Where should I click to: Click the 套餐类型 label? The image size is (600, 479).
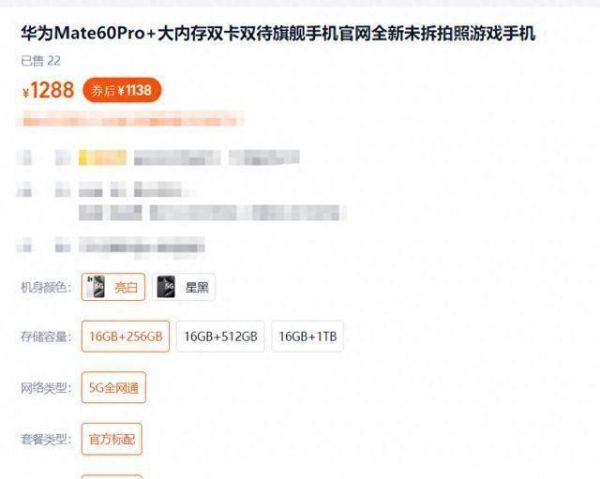point(46,439)
